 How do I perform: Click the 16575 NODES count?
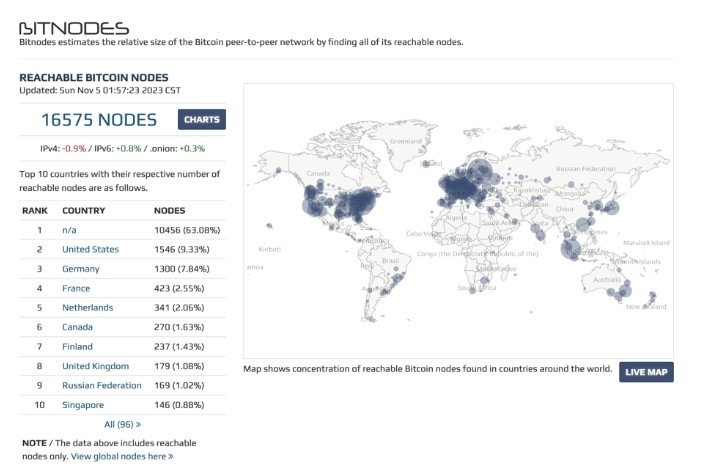click(x=99, y=120)
